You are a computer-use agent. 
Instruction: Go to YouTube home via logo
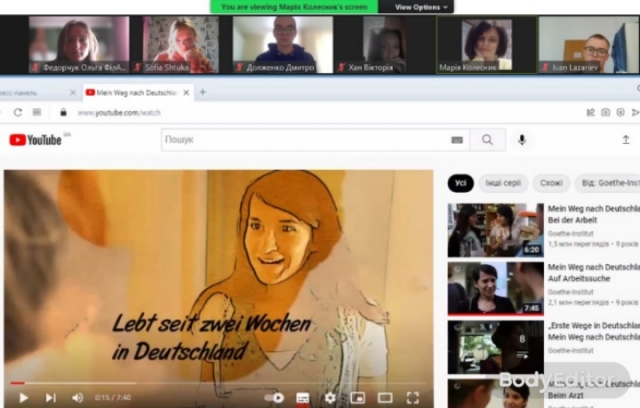[x=35, y=140]
